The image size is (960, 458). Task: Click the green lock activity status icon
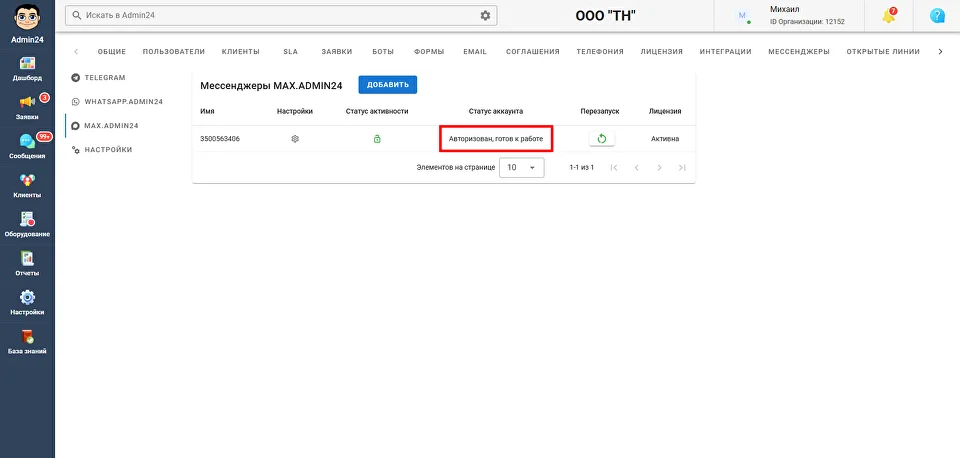click(x=377, y=139)
